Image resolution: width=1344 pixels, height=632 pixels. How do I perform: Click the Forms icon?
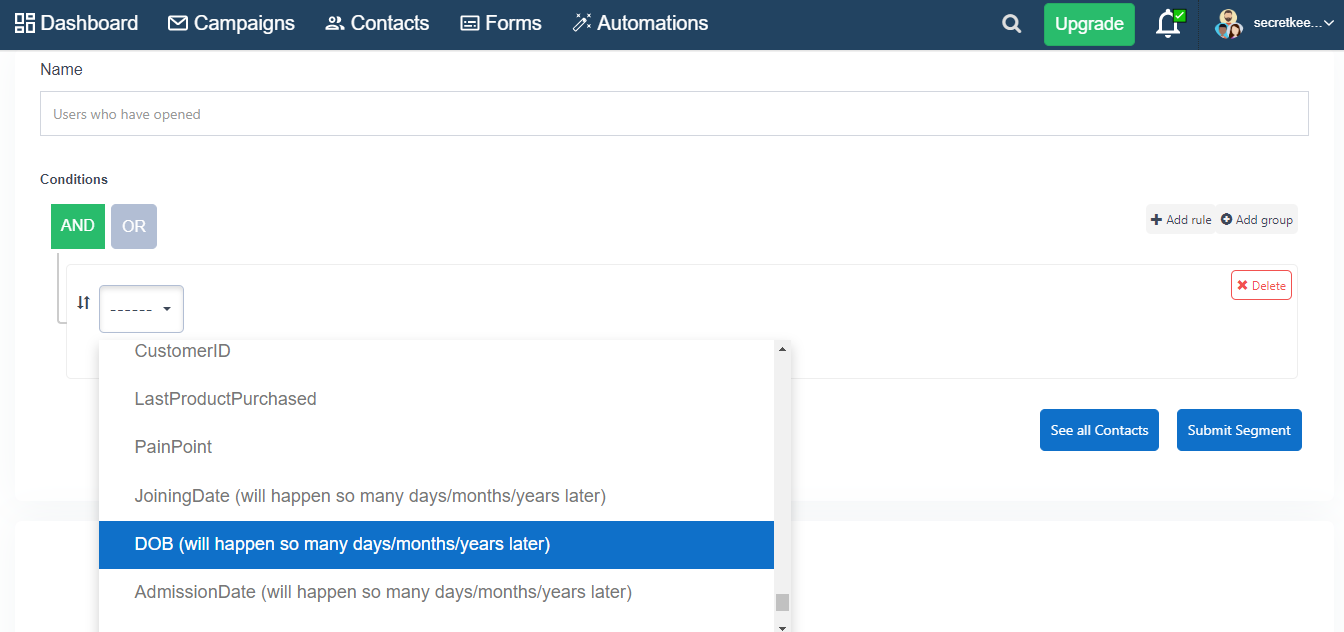470,24
